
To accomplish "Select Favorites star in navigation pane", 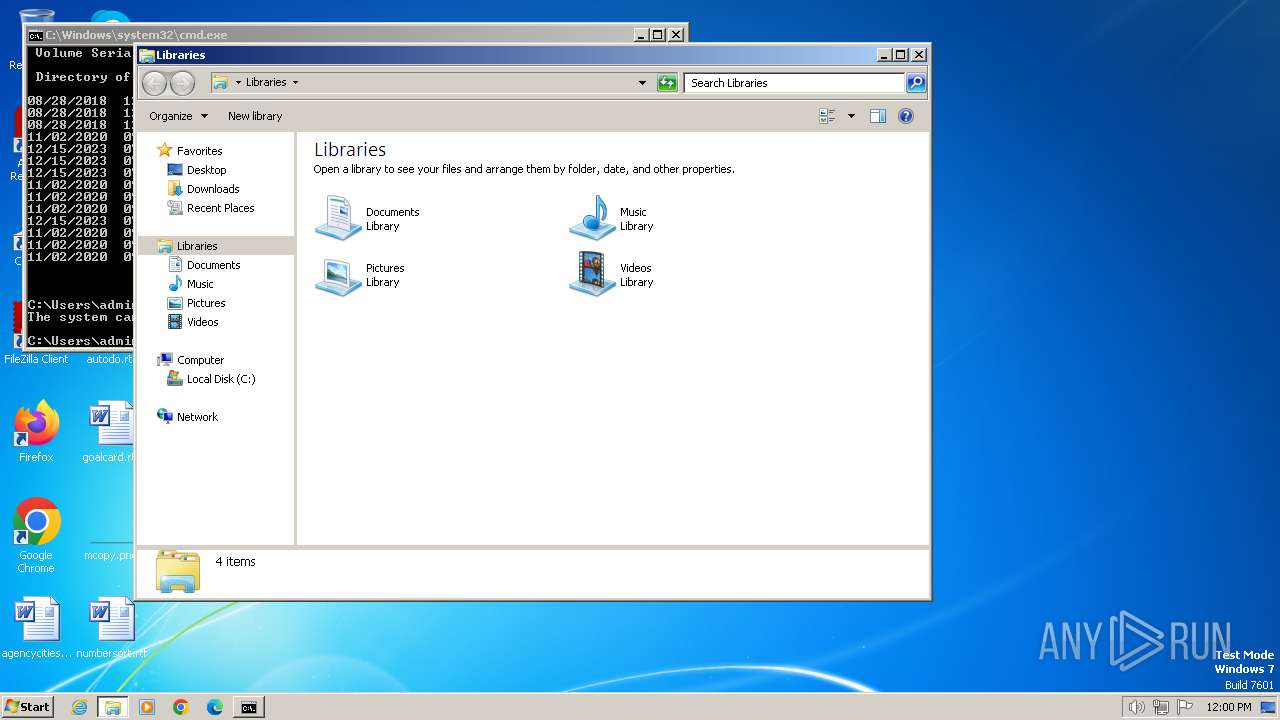I will [x=165, y=151].
